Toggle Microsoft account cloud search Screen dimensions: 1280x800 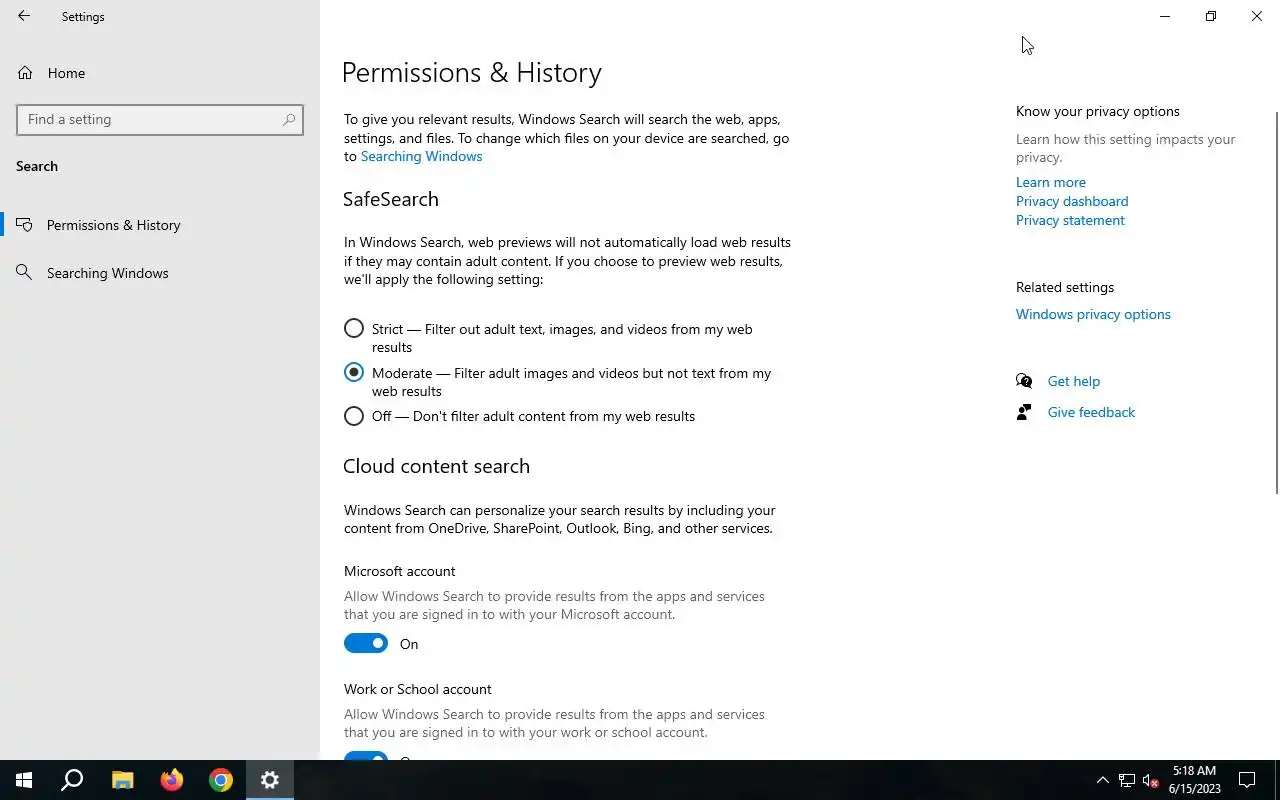366,644
